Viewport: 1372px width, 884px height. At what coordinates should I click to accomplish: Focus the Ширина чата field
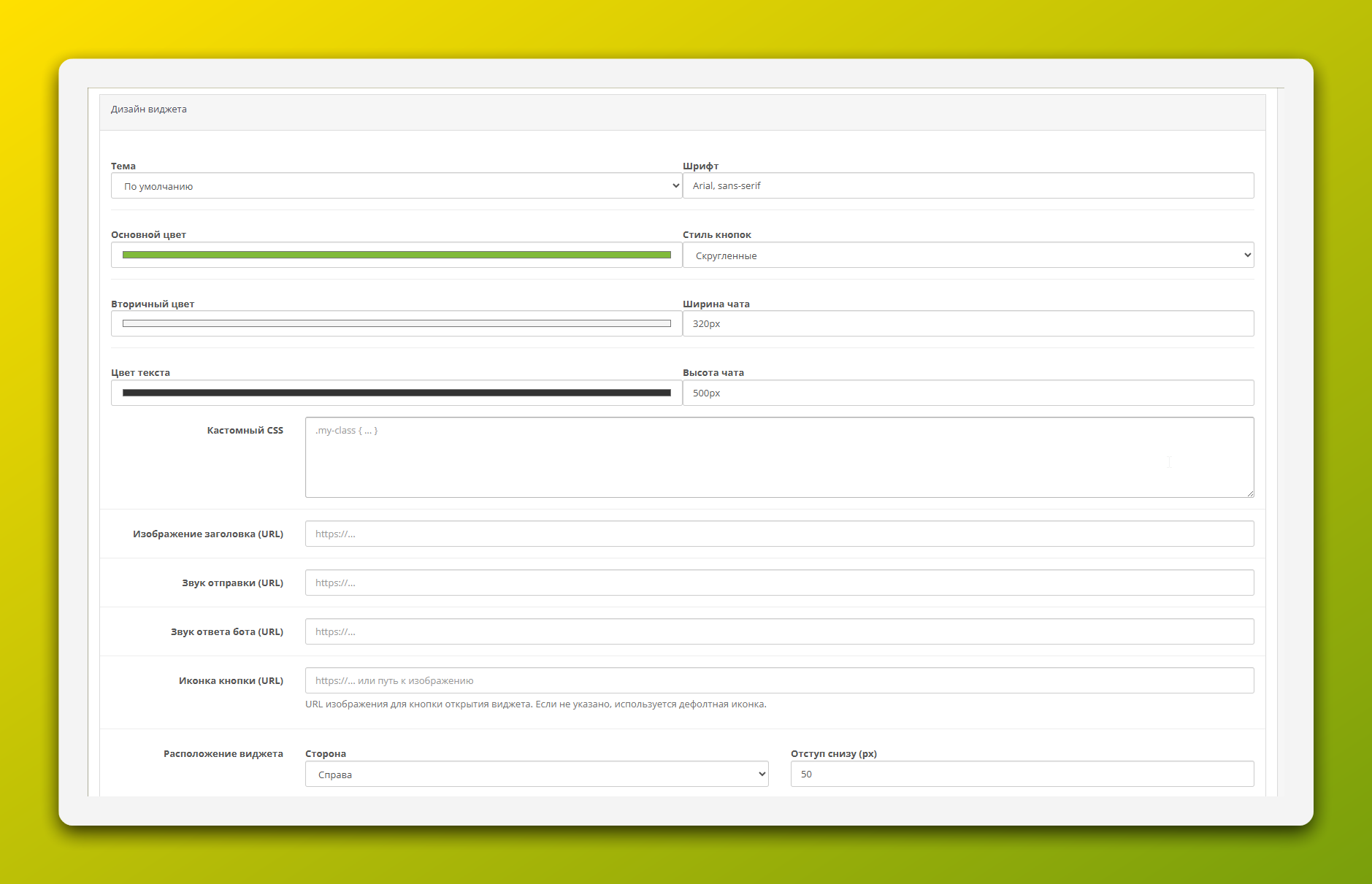point(967,323)
